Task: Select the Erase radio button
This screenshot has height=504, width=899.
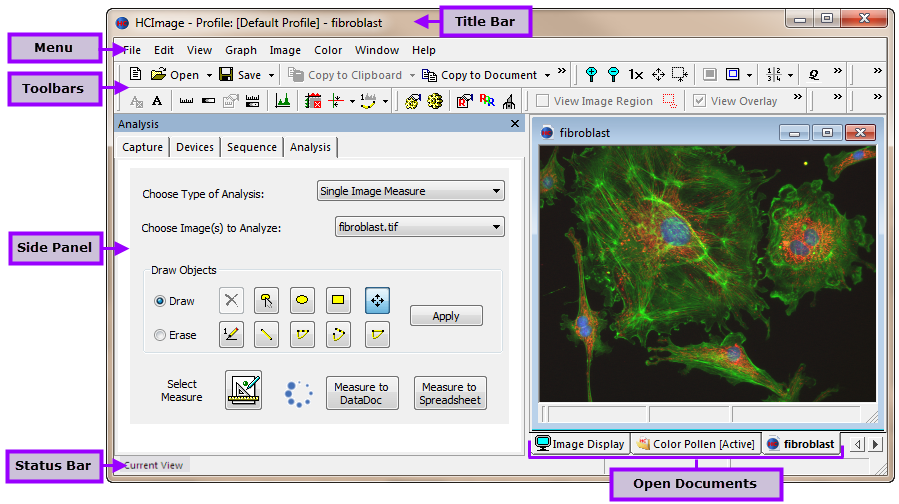Action: pyautogui.click(x=160, y=335)
